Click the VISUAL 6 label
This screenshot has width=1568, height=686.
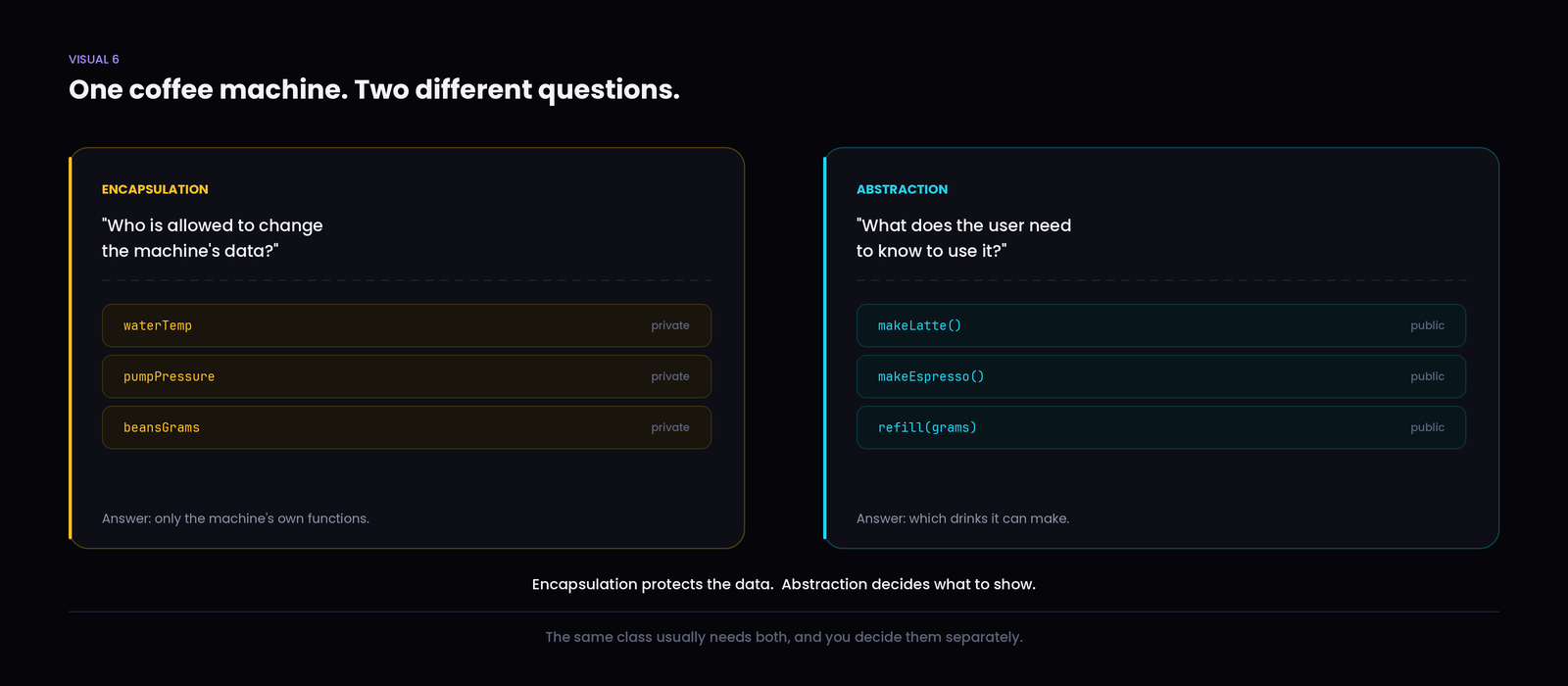point(94,60)
